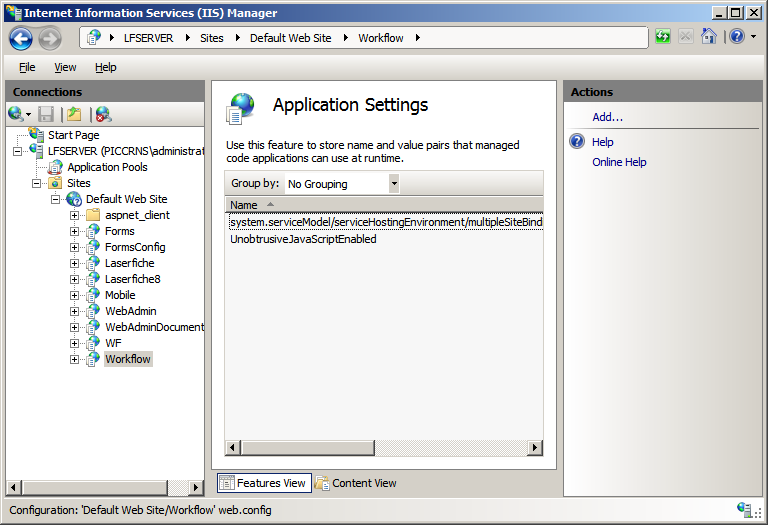Click Workflow in the address breadcrumb
768x525 pixels.
(381, 38)
